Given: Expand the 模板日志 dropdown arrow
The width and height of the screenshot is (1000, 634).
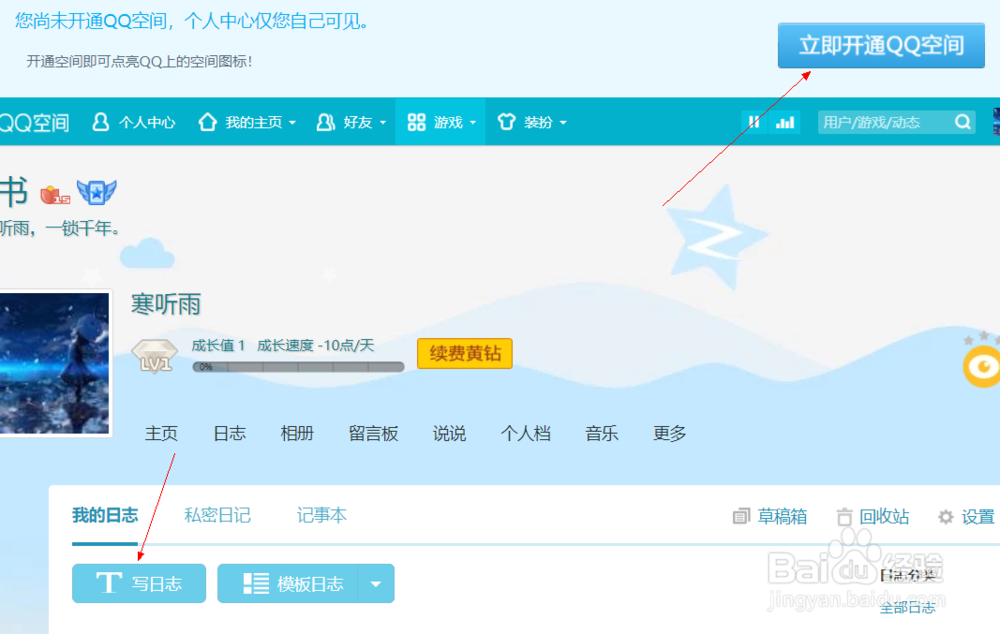Looking at the screenshot, I should [x=375, y=583].
